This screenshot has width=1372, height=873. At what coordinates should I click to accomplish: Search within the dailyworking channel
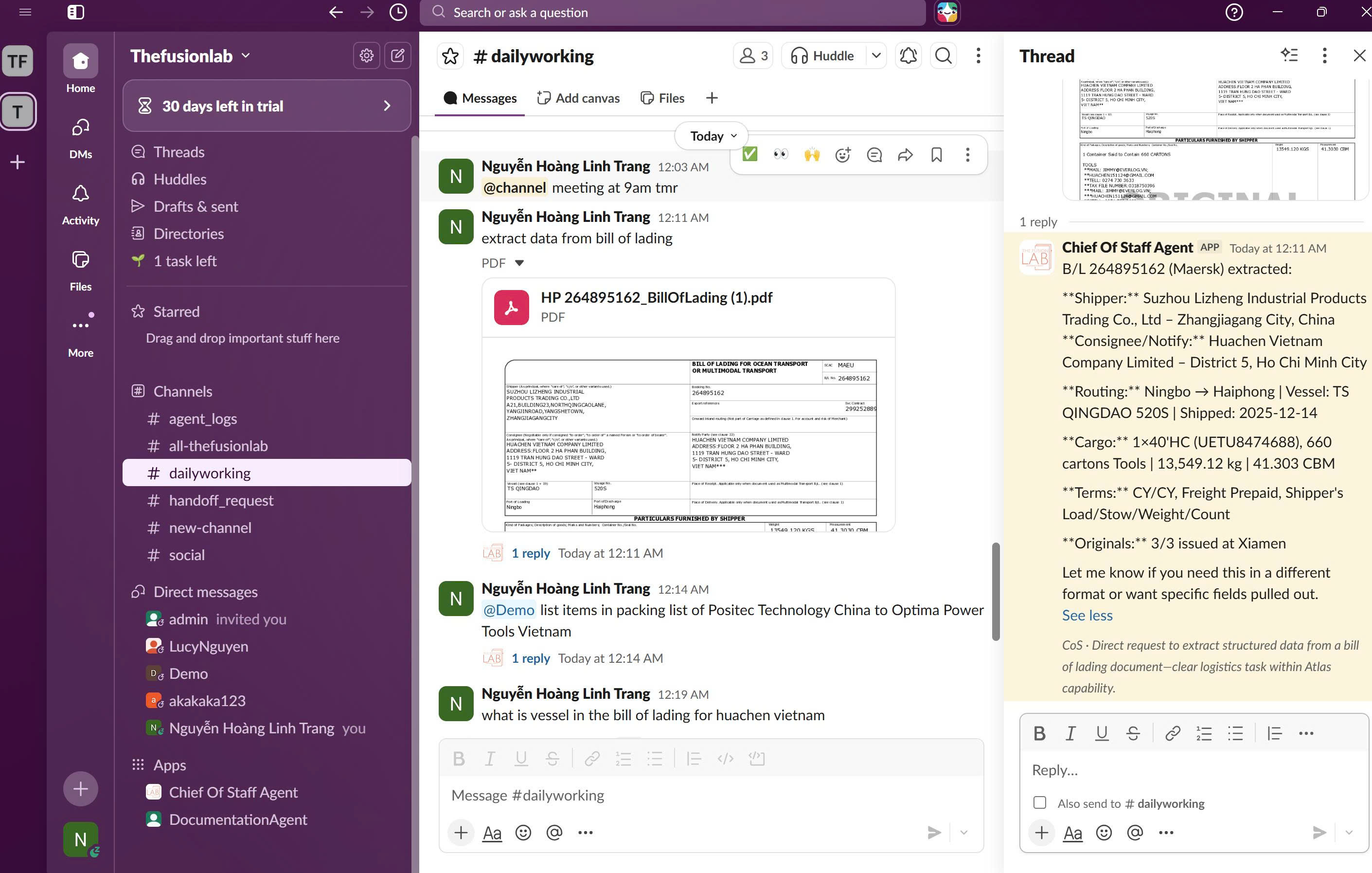(944, 56)
